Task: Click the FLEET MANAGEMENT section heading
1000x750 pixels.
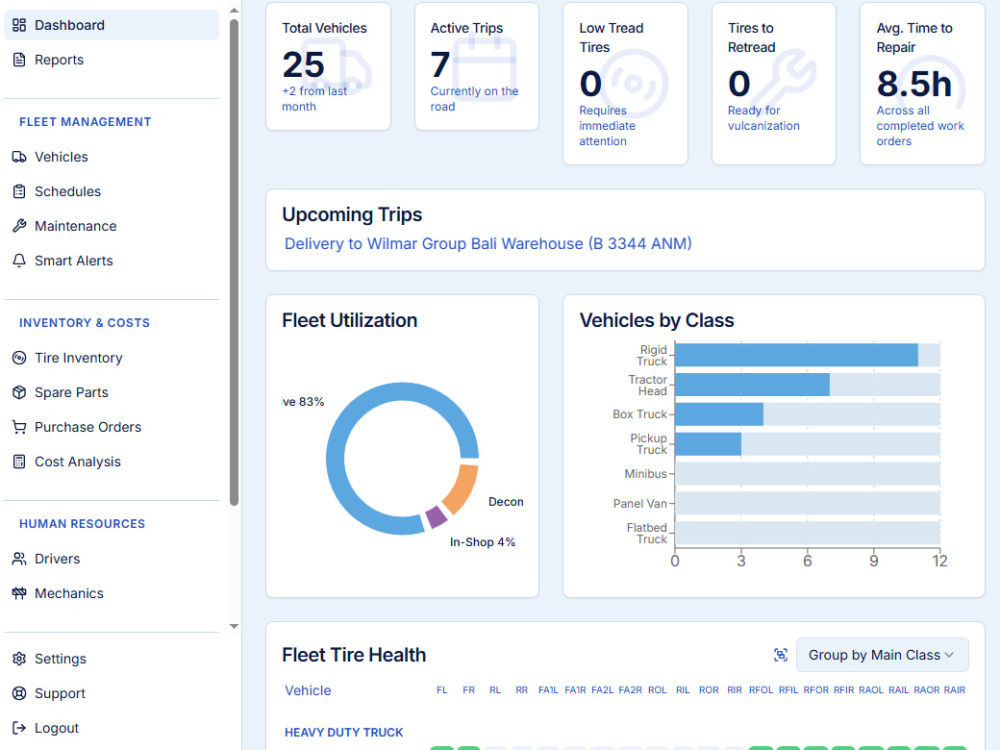Action: (x=85, y=122)
